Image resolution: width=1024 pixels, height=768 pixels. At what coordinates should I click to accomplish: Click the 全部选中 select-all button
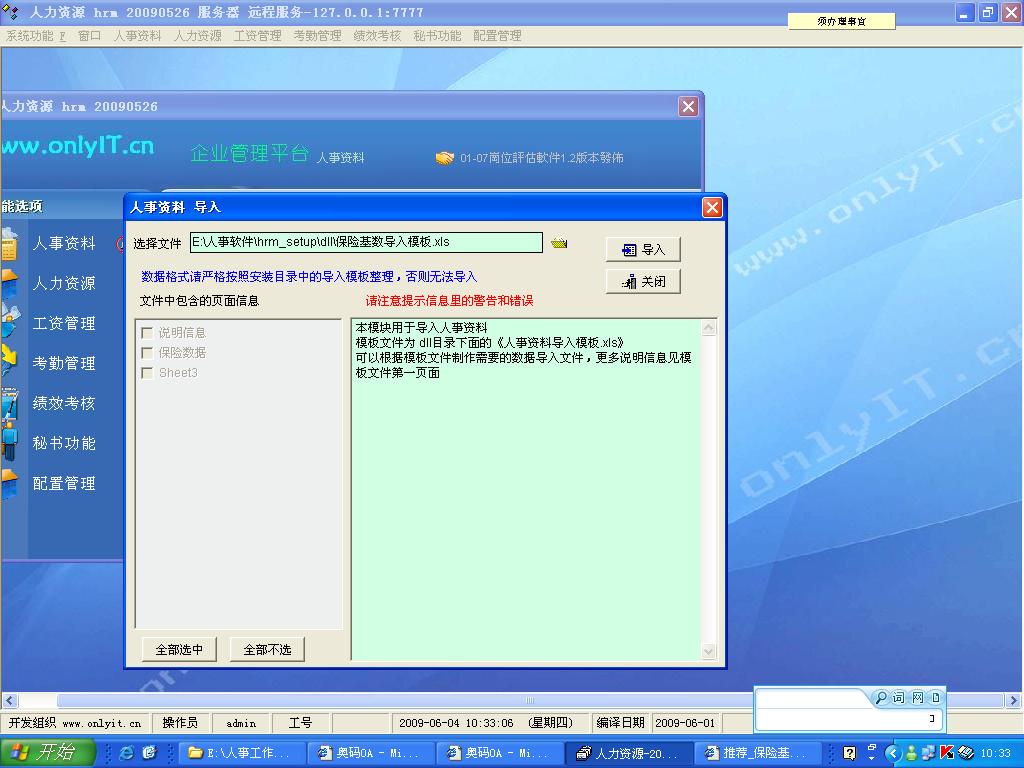[x=179, y=650]
